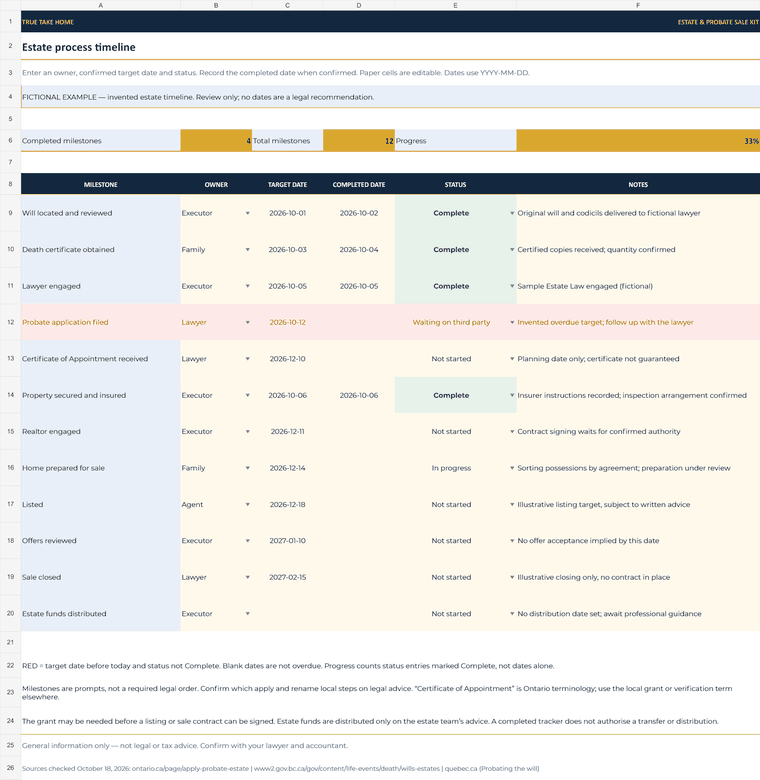Open owner dropdown for Home prepared for sale

tap(247, 468)
